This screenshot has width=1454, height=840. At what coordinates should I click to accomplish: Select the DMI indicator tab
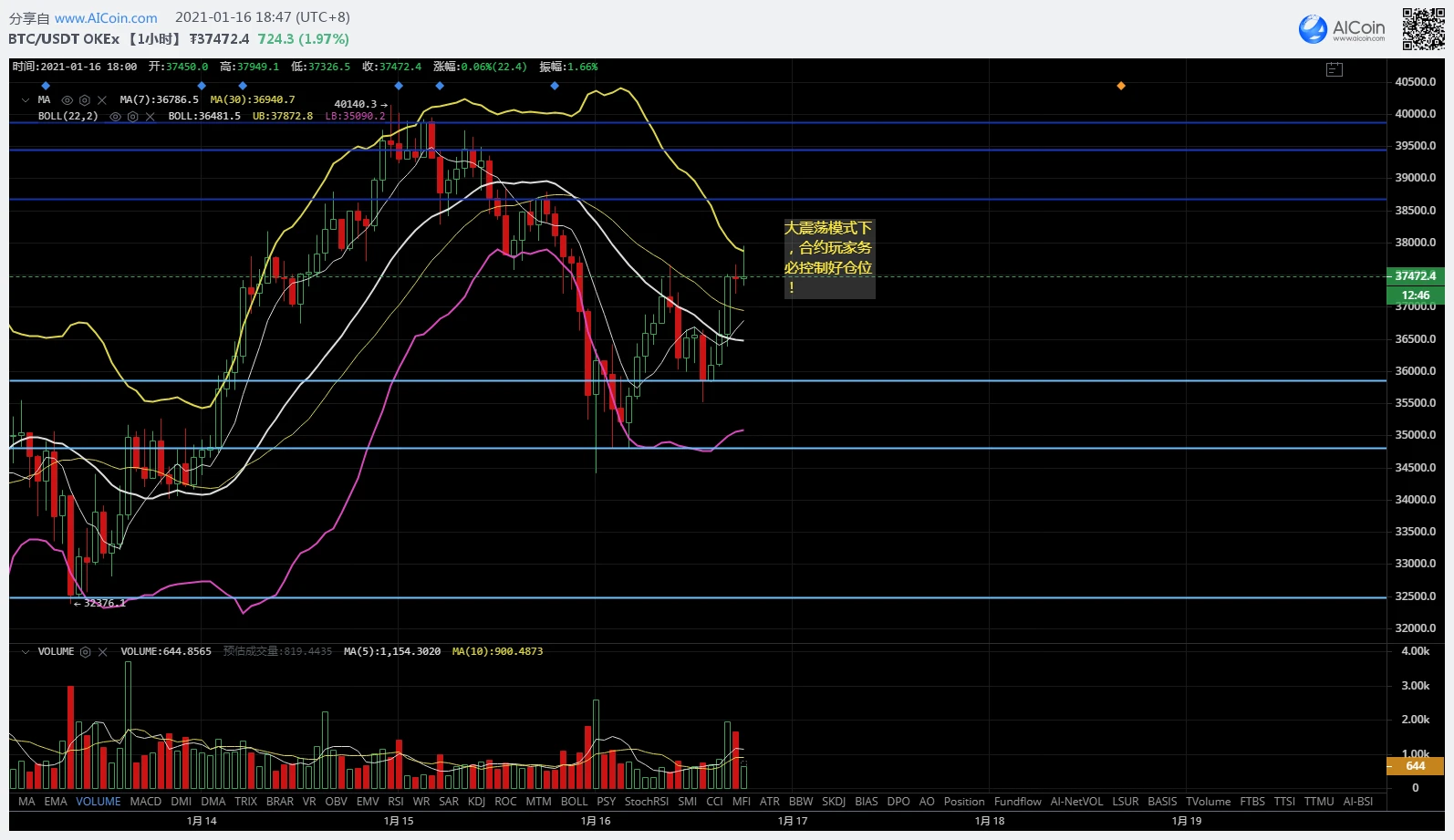coord(182,802)
